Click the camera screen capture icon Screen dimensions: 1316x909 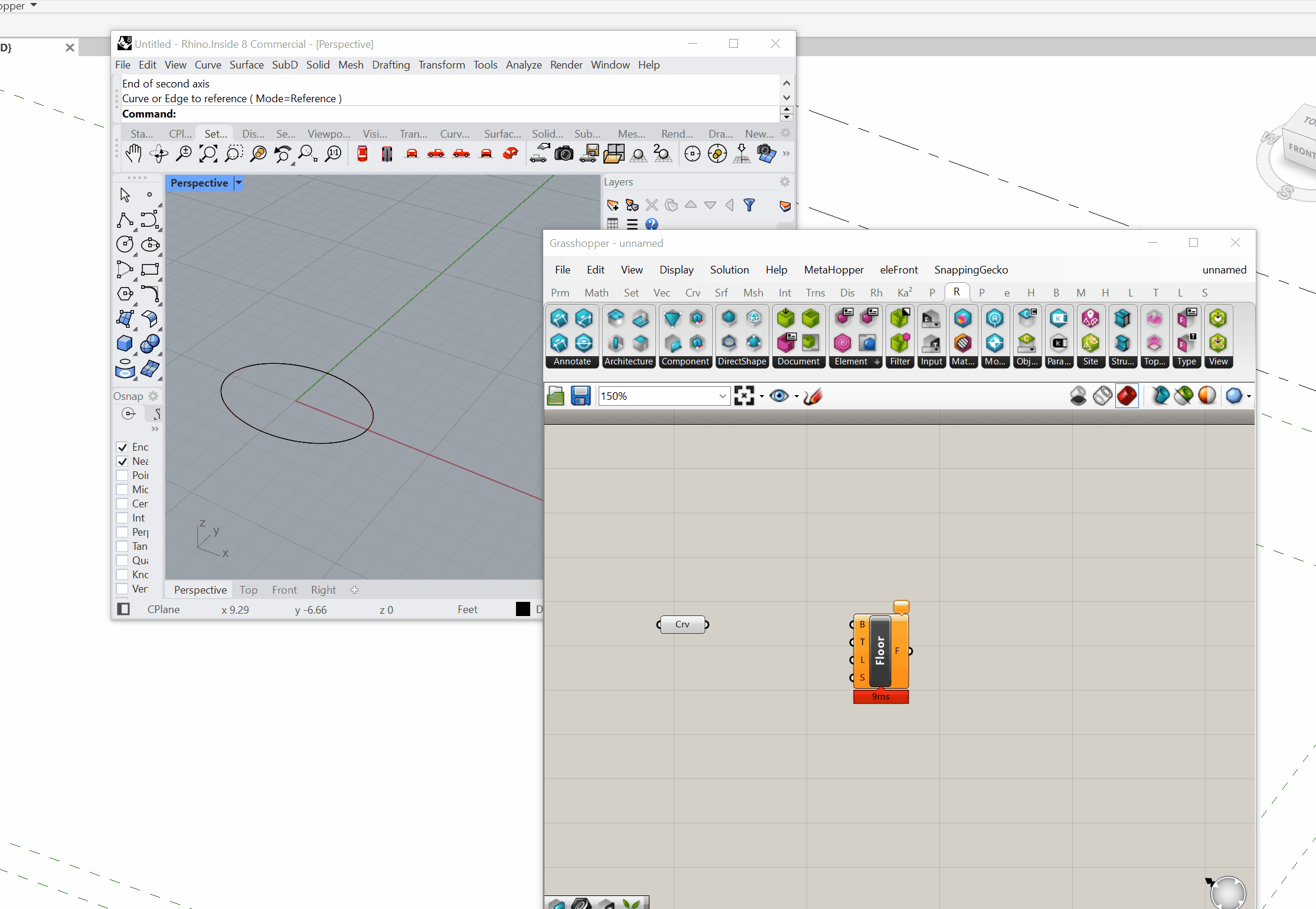563,154
